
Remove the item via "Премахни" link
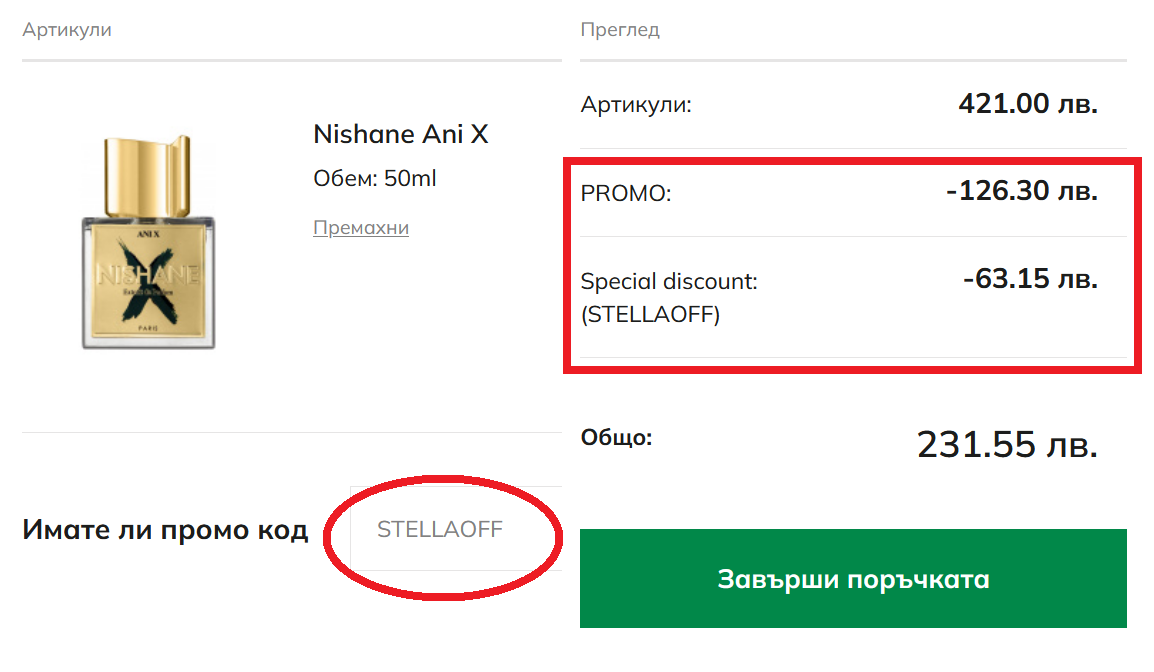[361, 227]
